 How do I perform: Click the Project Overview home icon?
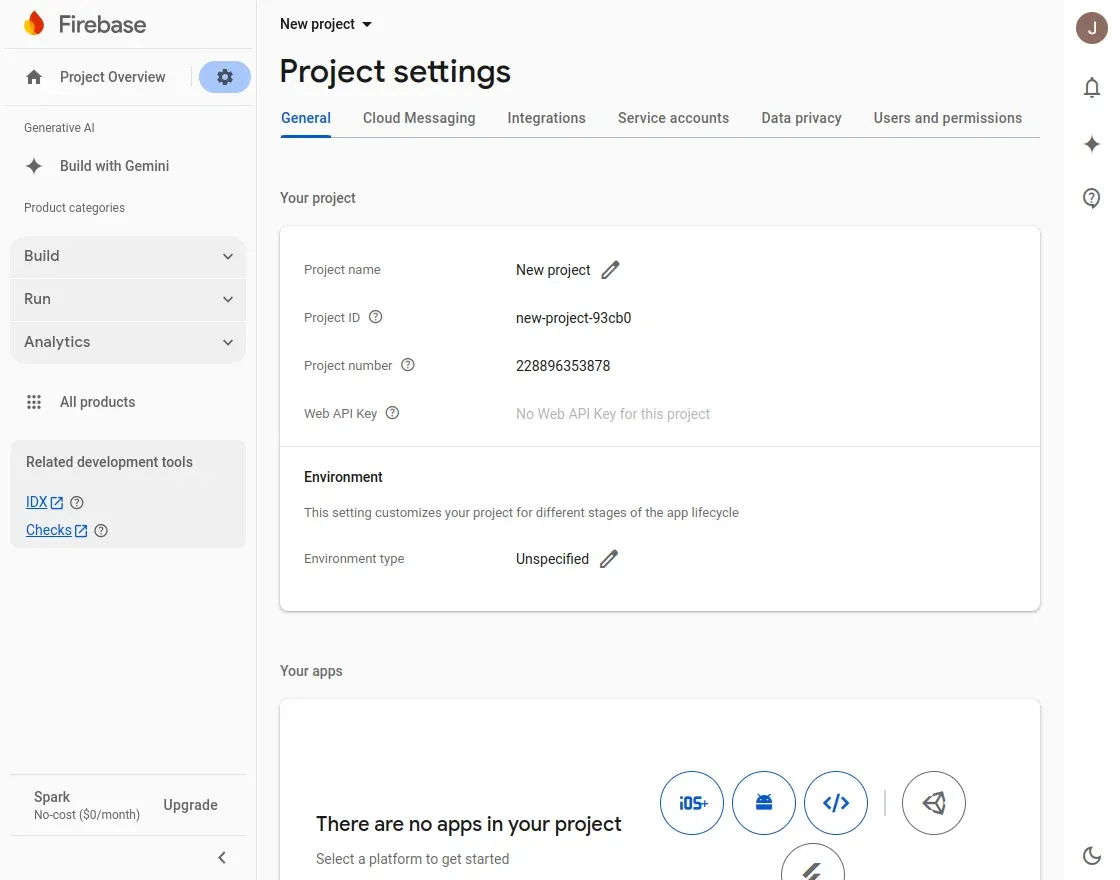(x=34, y=77)
